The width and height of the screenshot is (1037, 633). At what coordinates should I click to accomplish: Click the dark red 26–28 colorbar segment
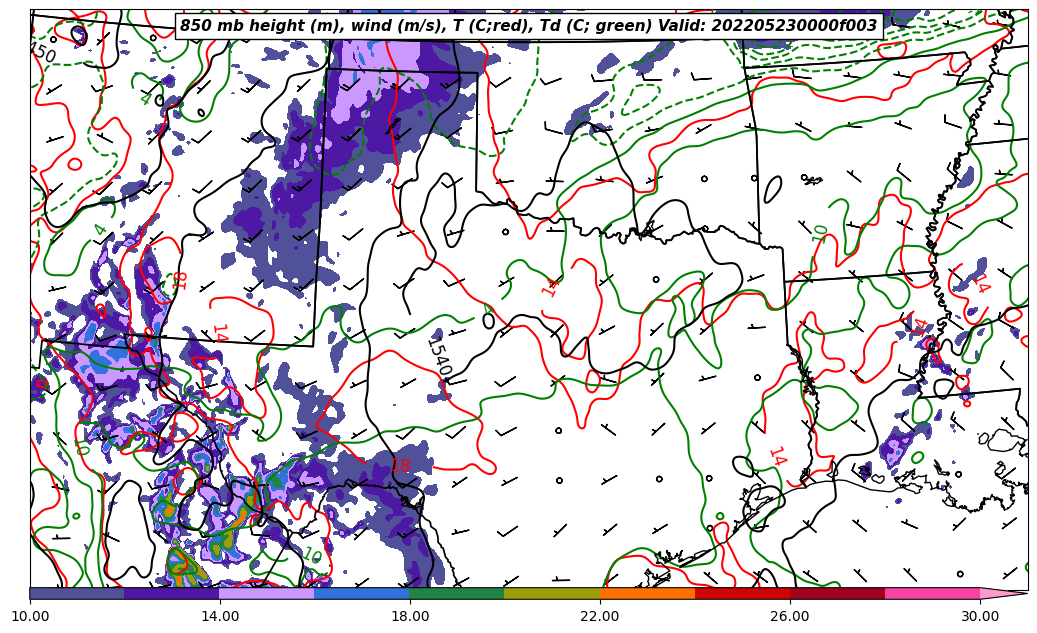pos(837,593)
